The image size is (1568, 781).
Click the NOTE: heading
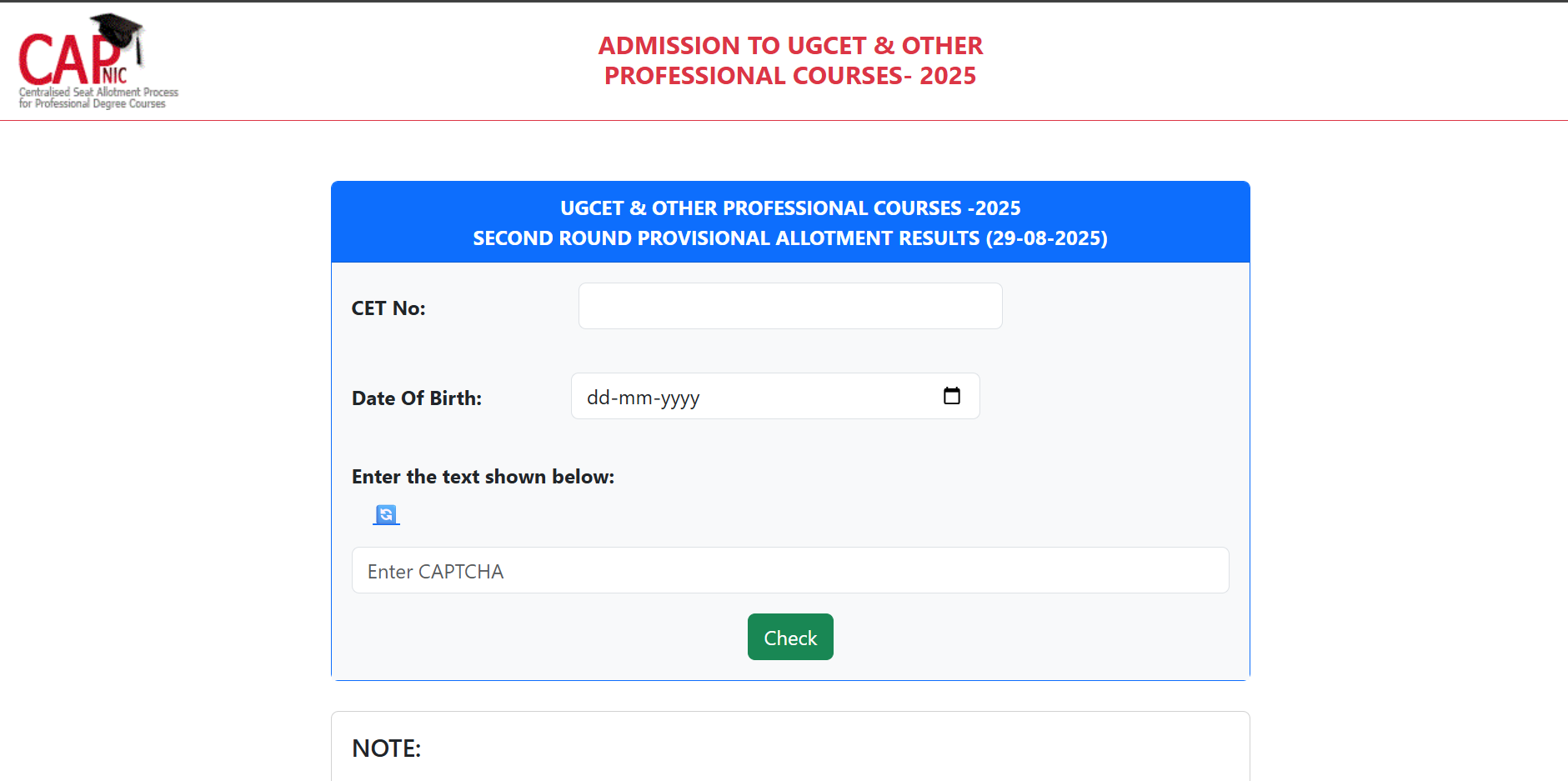387,748
